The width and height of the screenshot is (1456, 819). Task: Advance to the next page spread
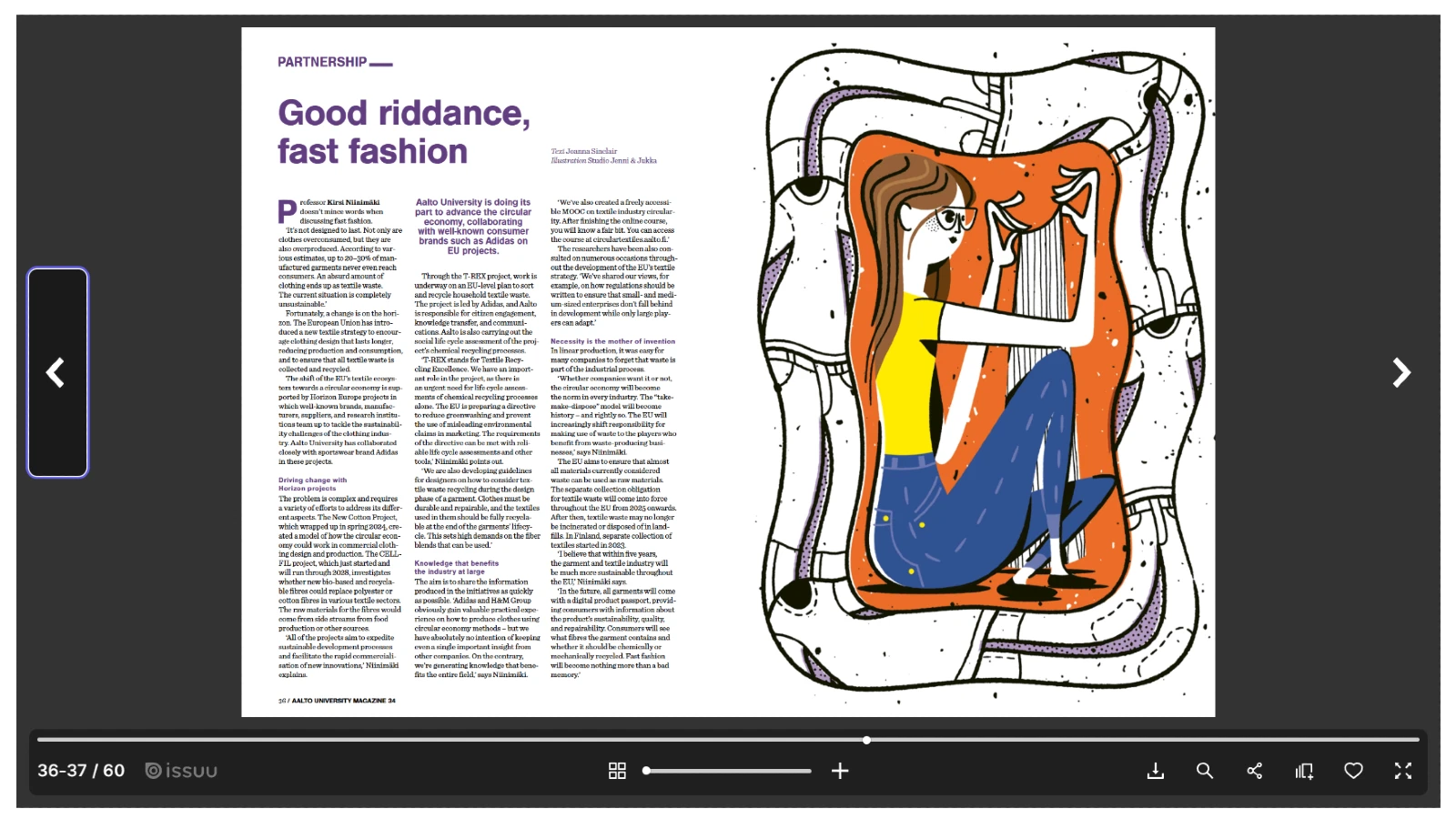(1400, 372)
